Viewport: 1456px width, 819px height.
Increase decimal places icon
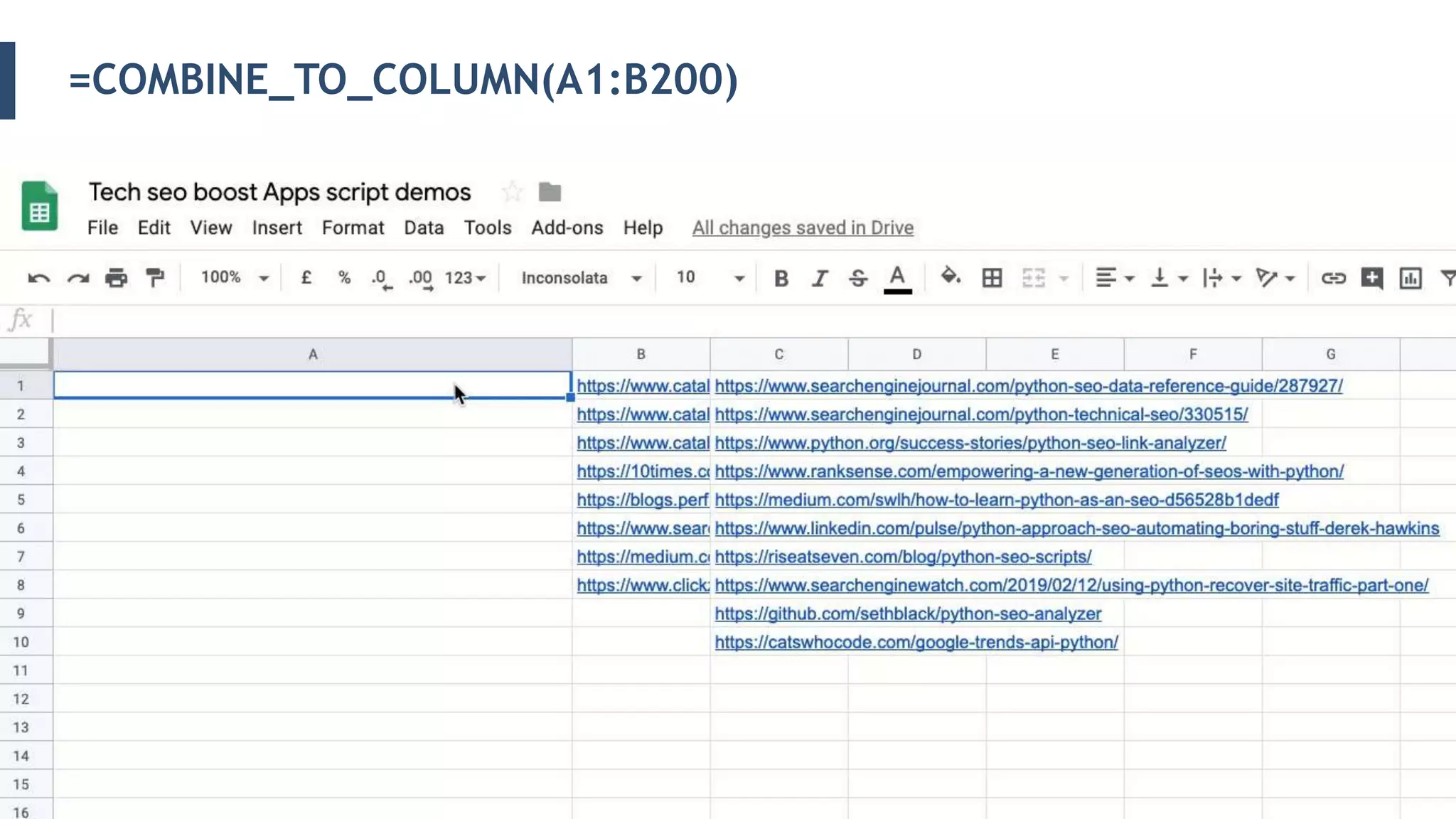pyautogui.click(x=420, y=279)
